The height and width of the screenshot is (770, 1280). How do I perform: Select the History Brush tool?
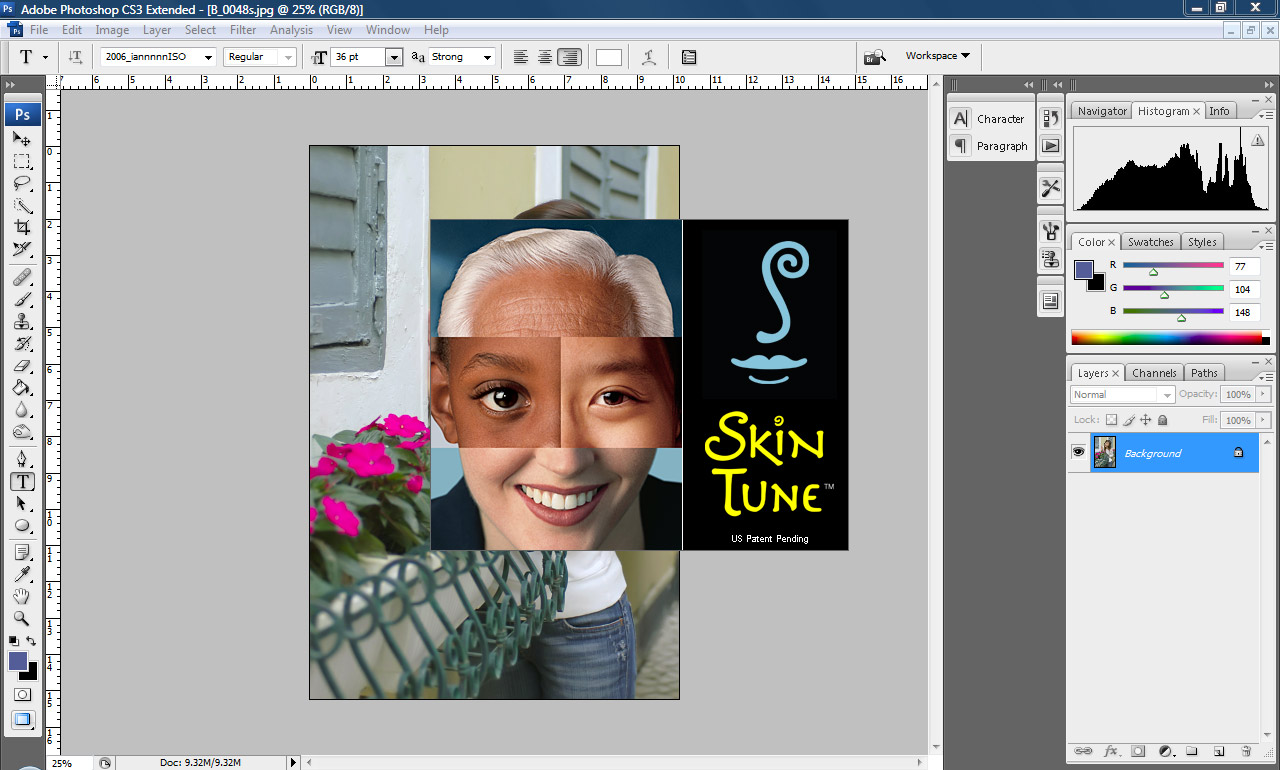[x=22, y=343]
